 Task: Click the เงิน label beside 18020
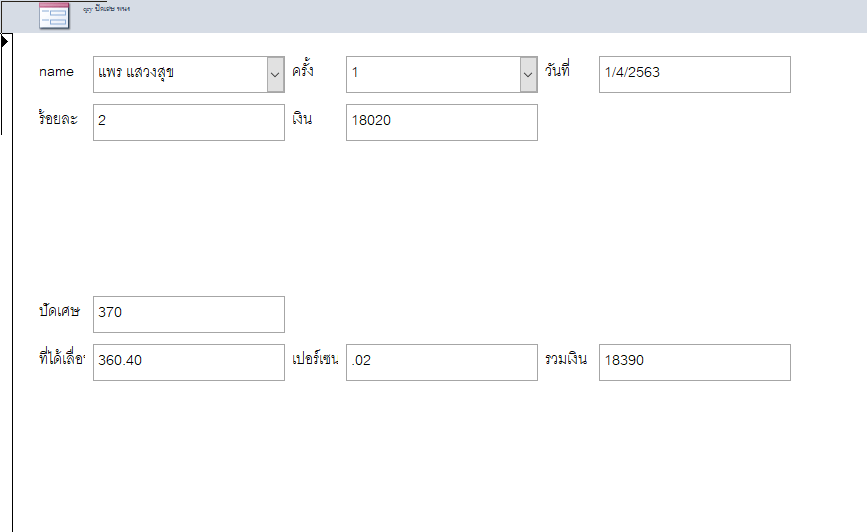pos(302,120)
